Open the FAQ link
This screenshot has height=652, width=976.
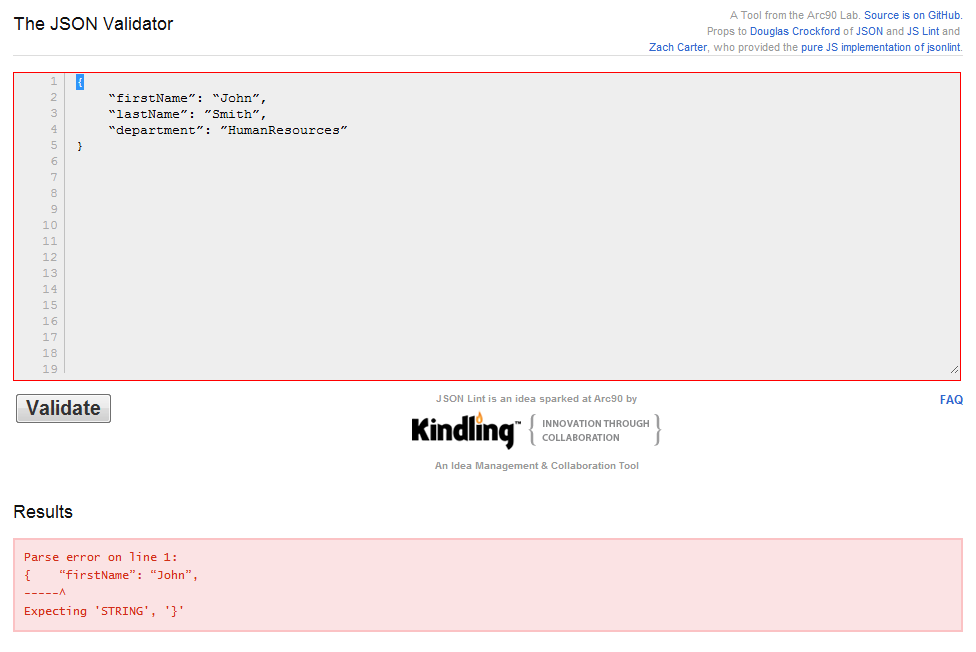[x=951, y=400]
